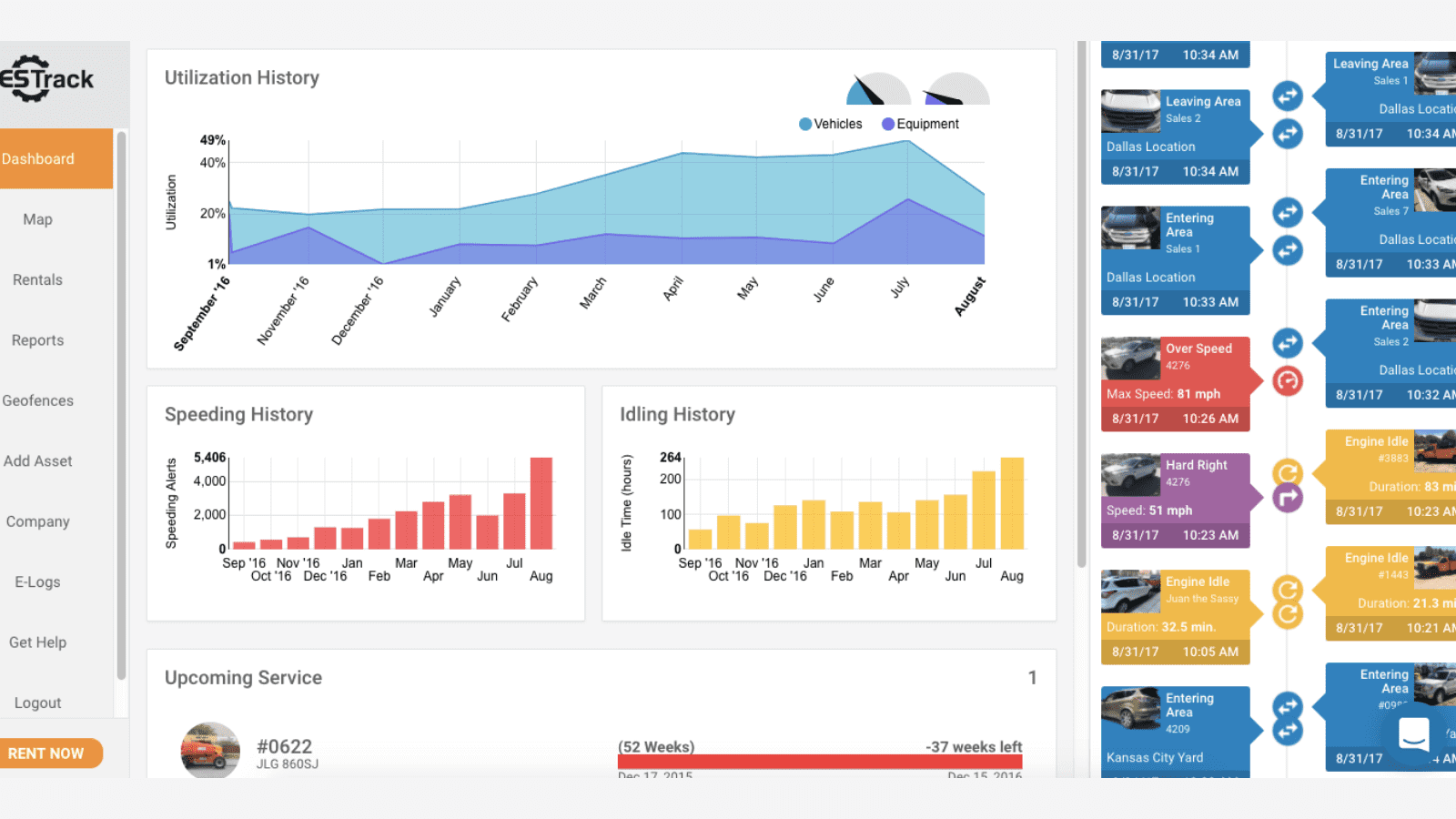Screen dimensions: 1456x819
Task: Click the red service progress bar
Action: click(820, 762)
